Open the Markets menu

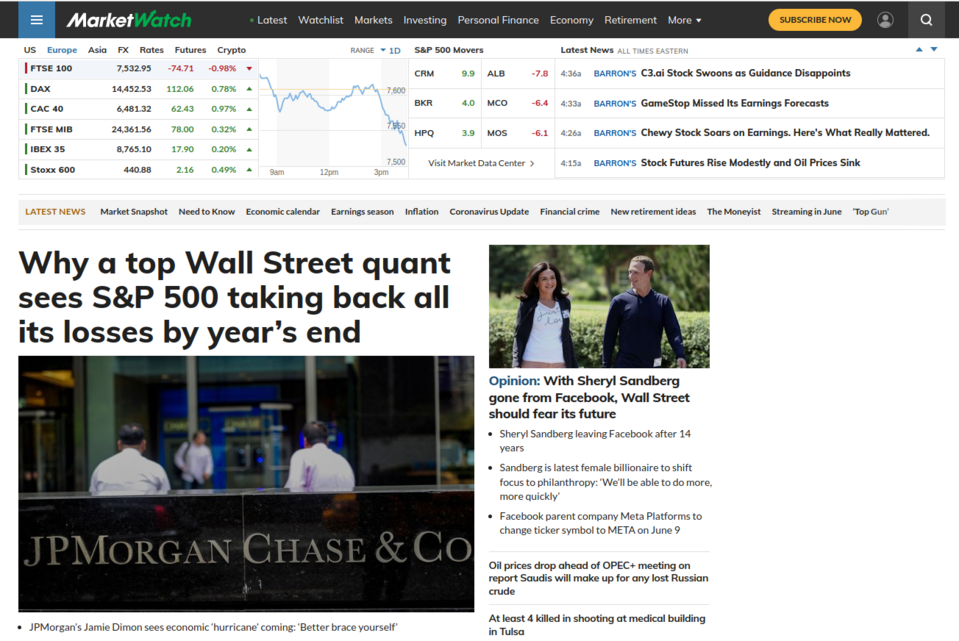pyautogui.click(x=373, y=20)
